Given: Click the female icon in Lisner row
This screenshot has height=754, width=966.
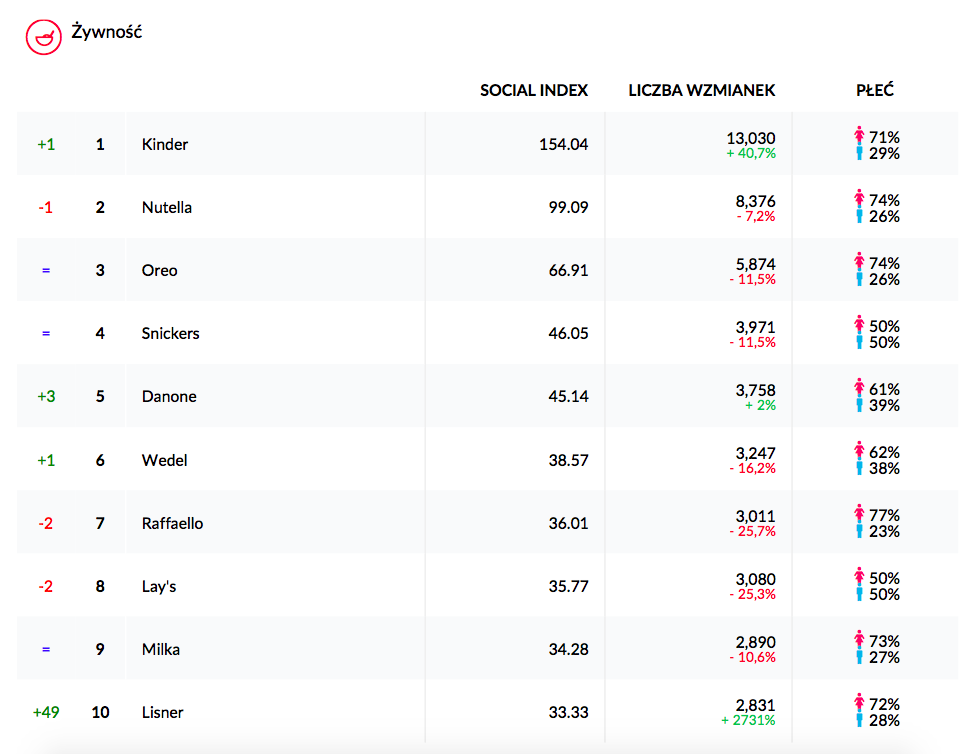Looking at the screenshot, I should (858, 703).
